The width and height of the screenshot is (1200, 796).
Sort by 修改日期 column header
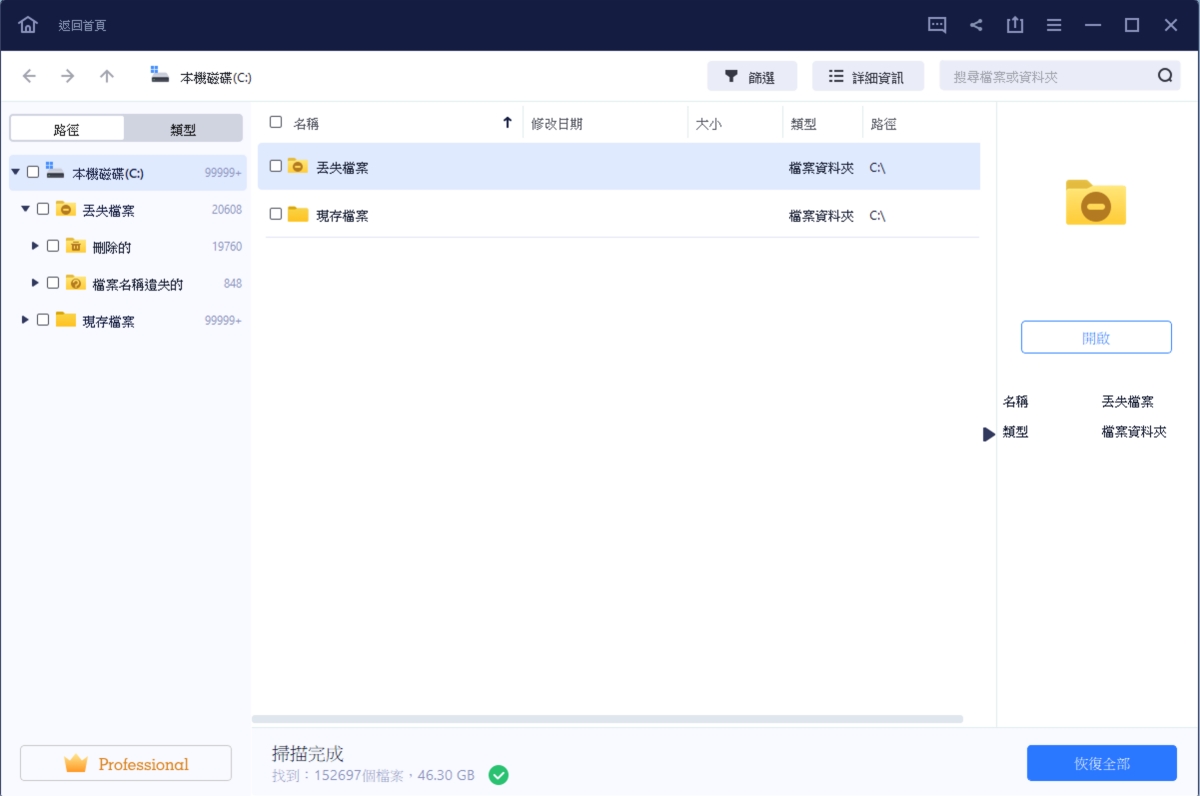pyautogui.click(x=557, y=124)
